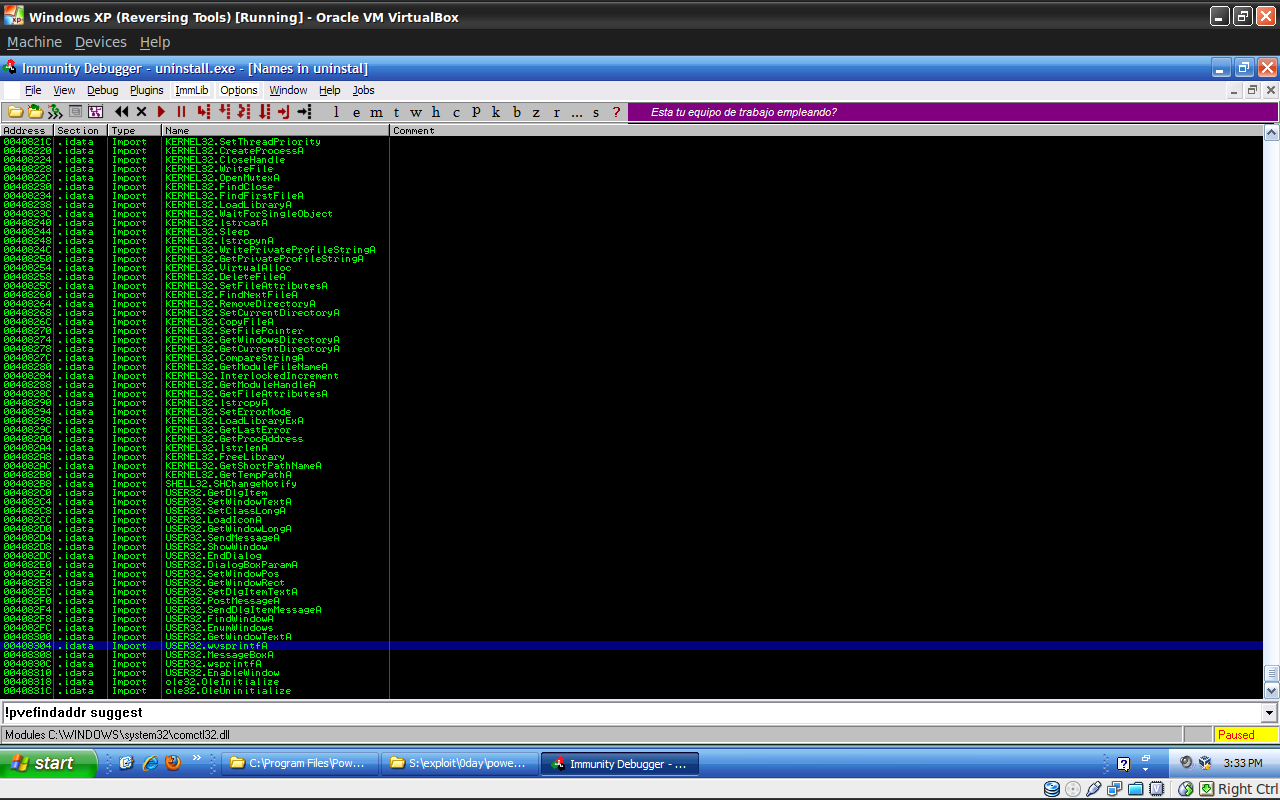
Task: Click the Attach to process icon
Action: point(55,112)
